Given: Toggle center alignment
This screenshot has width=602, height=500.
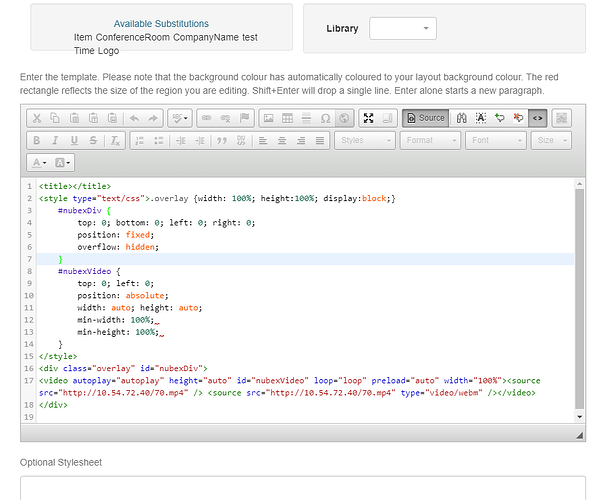Looking at the screenshot, I should coord(282,141).
